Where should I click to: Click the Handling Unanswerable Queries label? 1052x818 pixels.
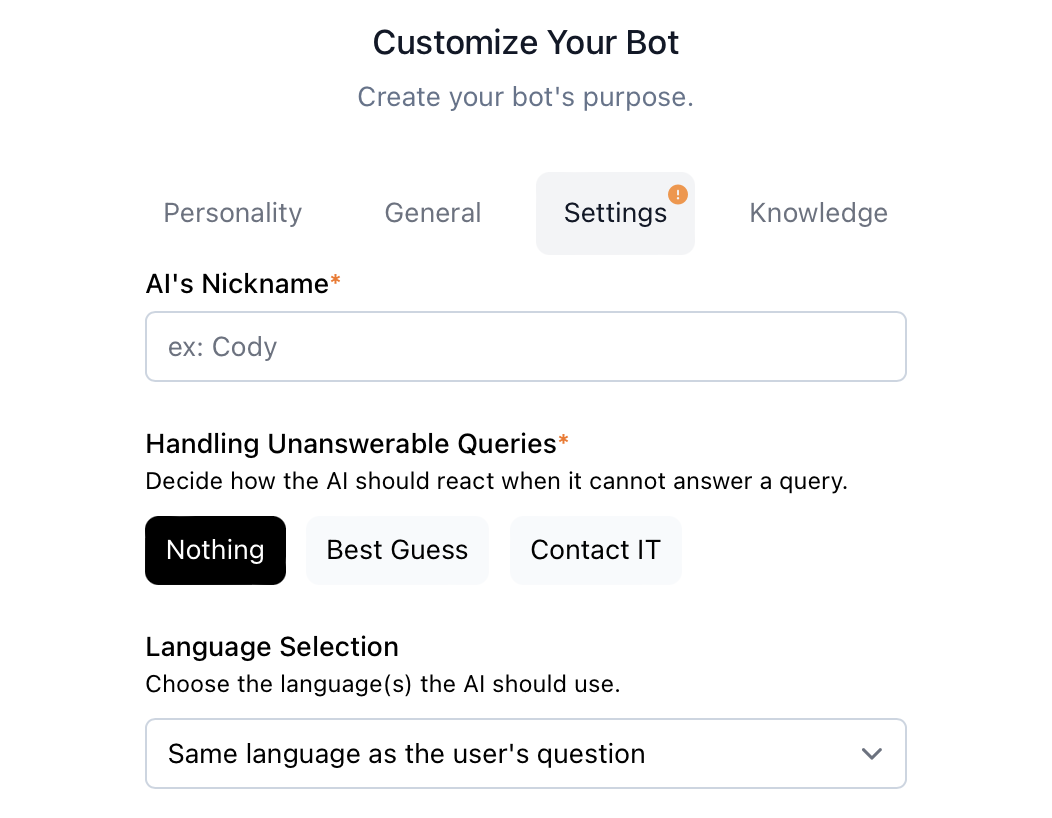pyautogui.click(x=351, y=443)
